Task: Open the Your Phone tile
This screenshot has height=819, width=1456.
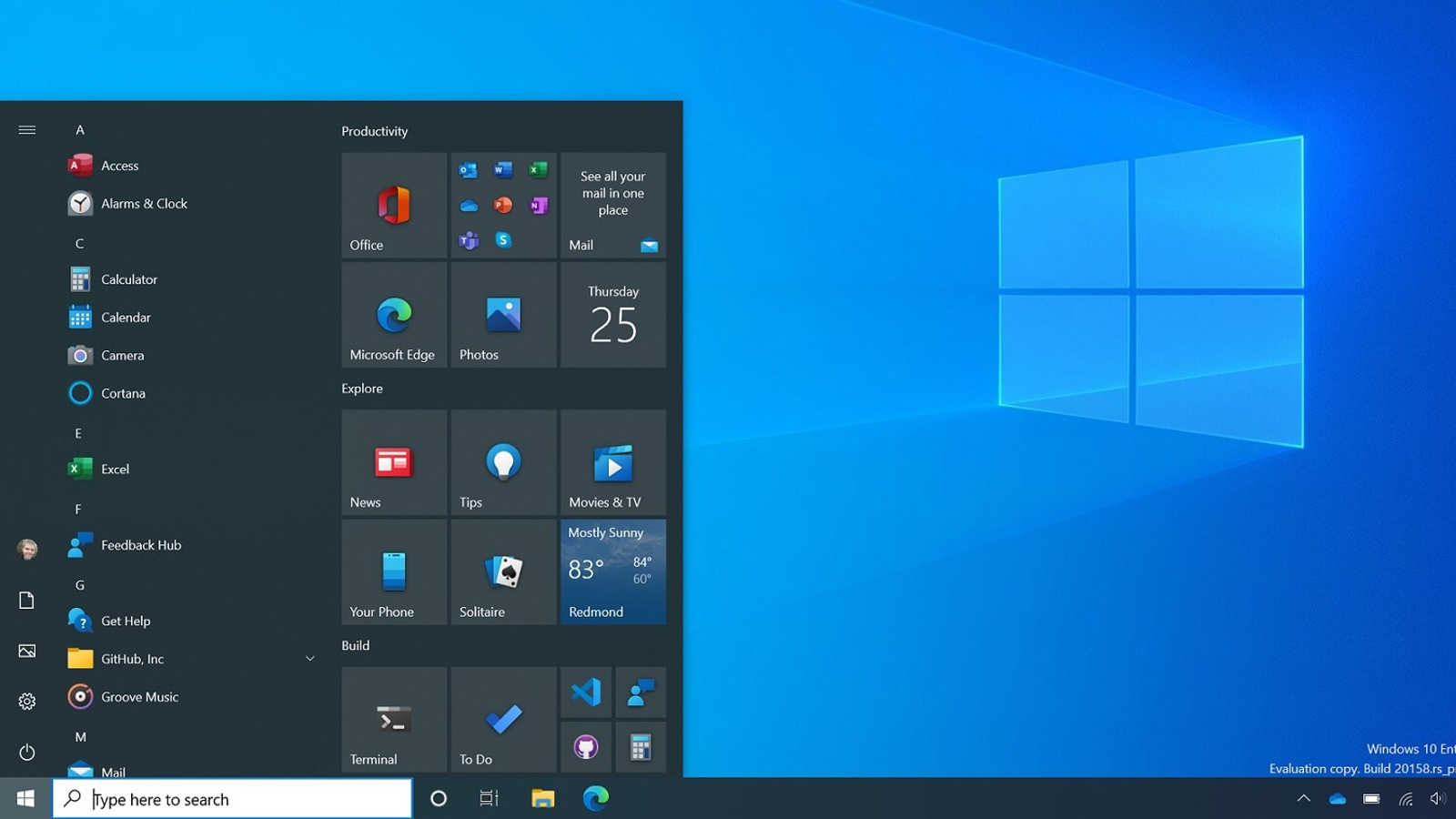Action: pyautogui.click(x=394, y=572)
